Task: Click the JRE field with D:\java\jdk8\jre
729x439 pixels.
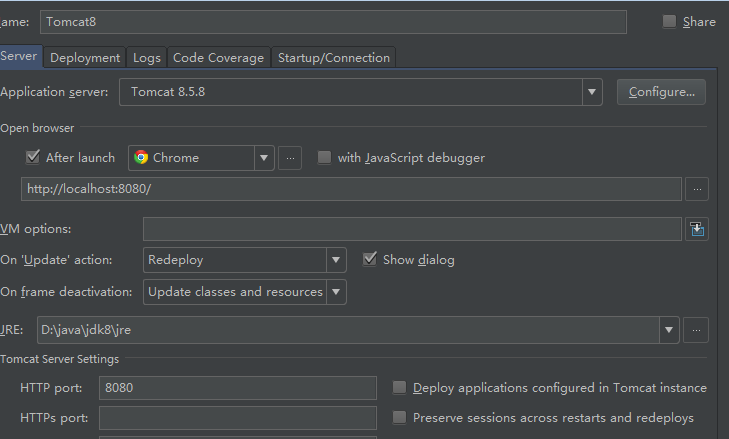Action: click(348, 330)
